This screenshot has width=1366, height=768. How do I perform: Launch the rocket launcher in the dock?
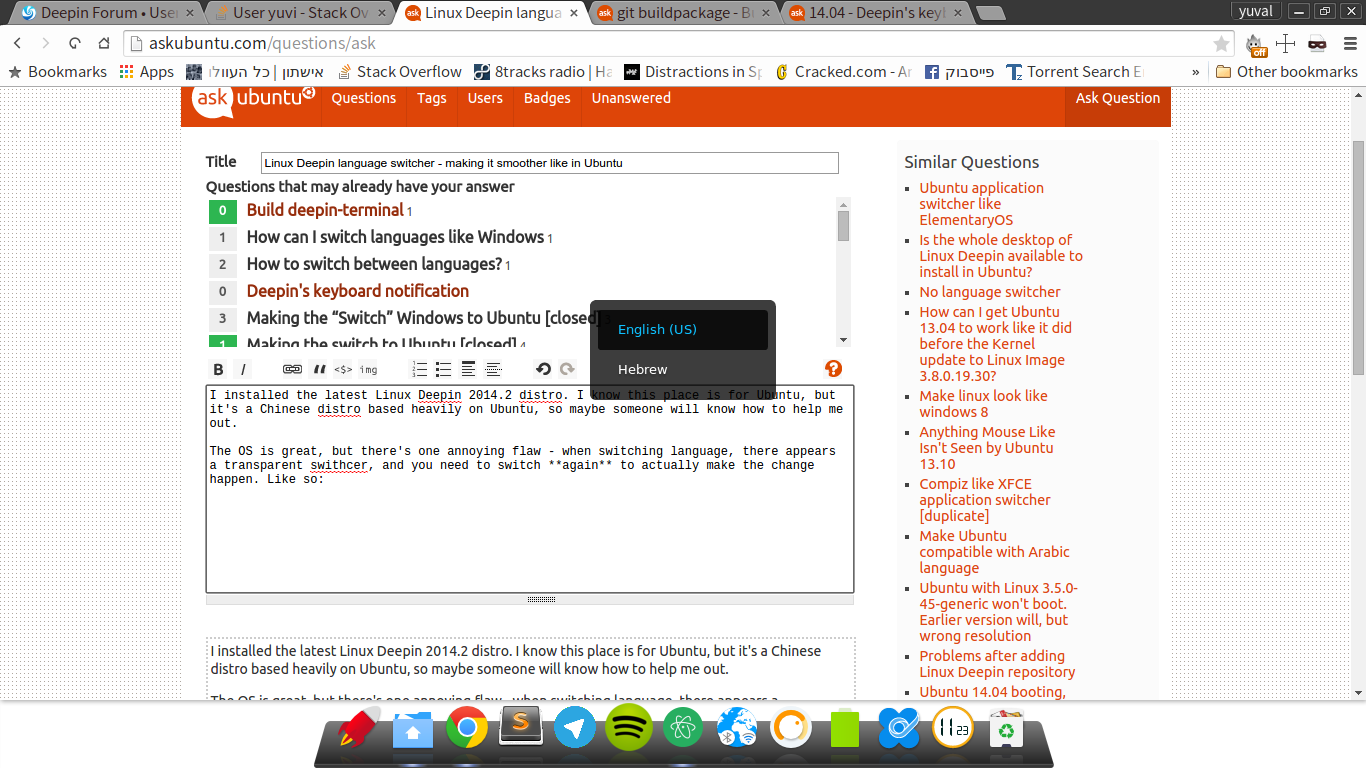point(357,730)
